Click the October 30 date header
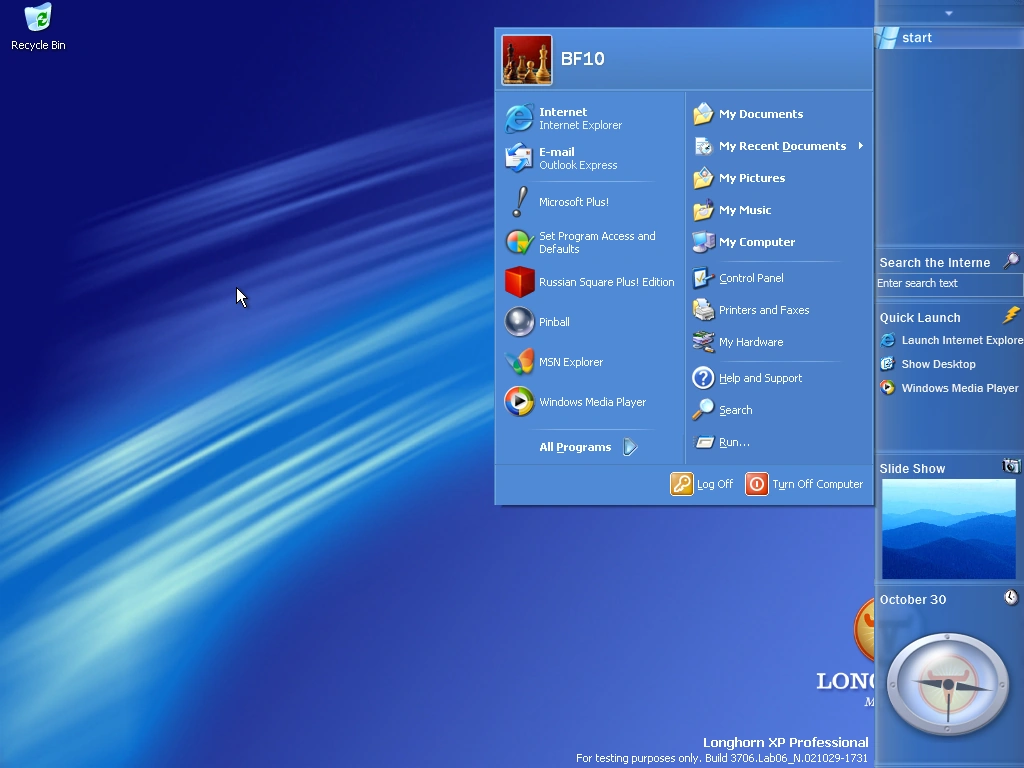The image size is (1024, 768). [912, 600]
